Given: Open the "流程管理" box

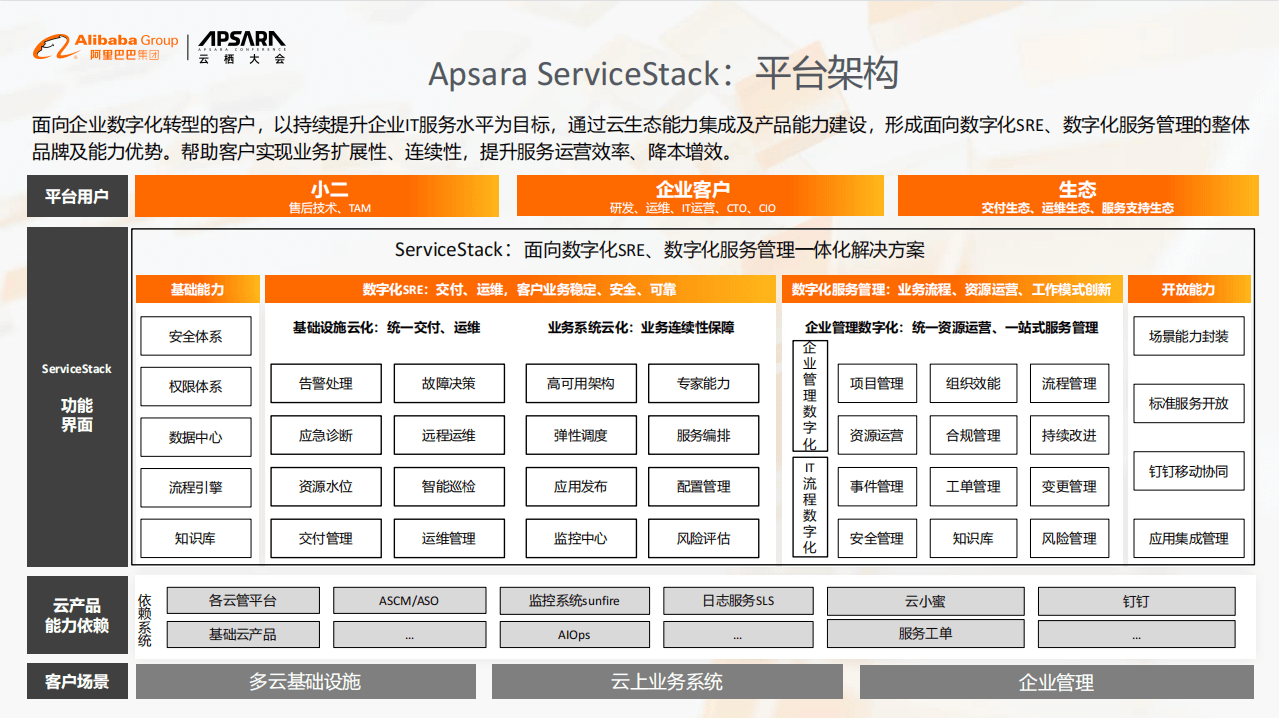Looking at the screenshot, I should (1069, 383).
